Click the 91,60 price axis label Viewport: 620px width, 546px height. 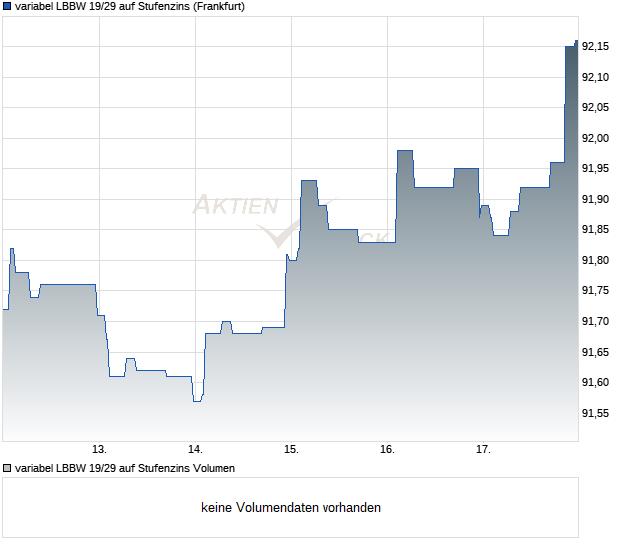coord(595,382)
